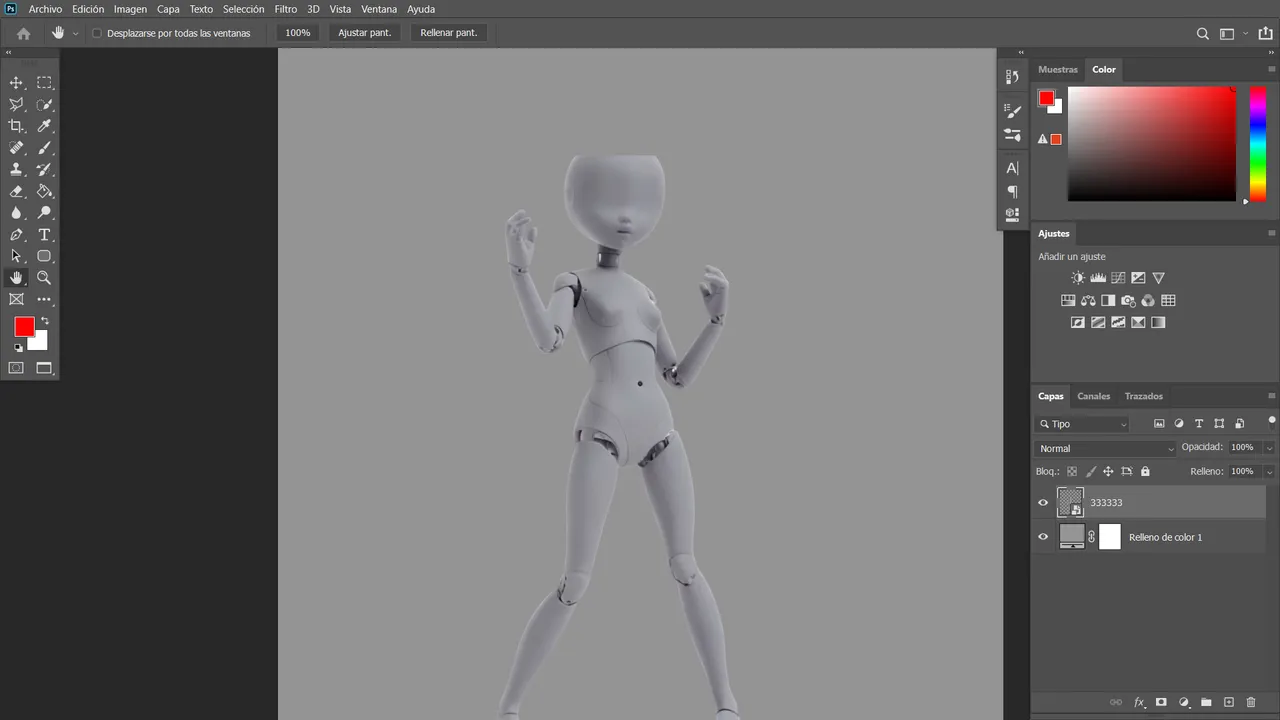Select the Frame tool

(x=16, y=299)
